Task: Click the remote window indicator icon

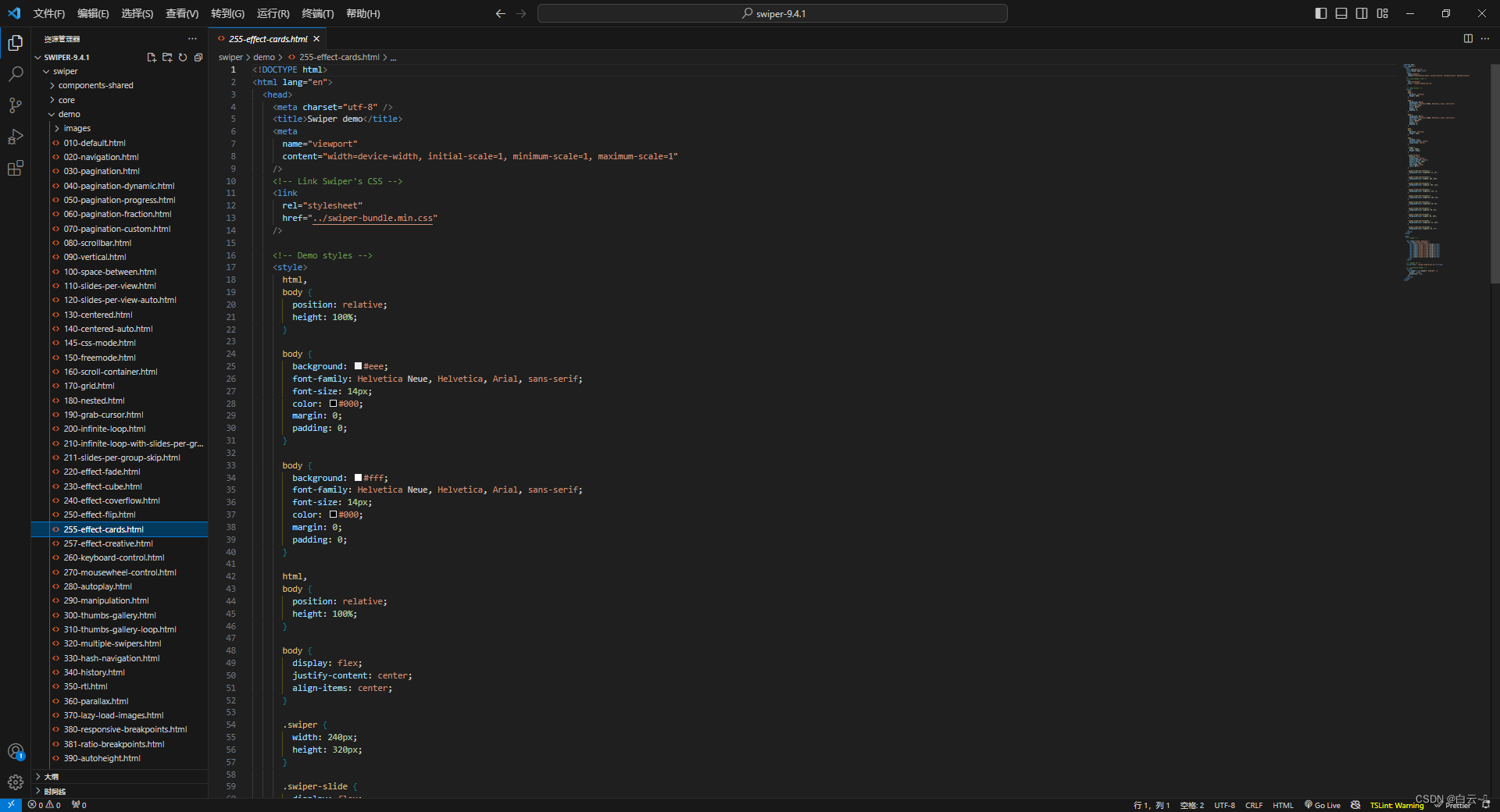Action: coord(11,805)
